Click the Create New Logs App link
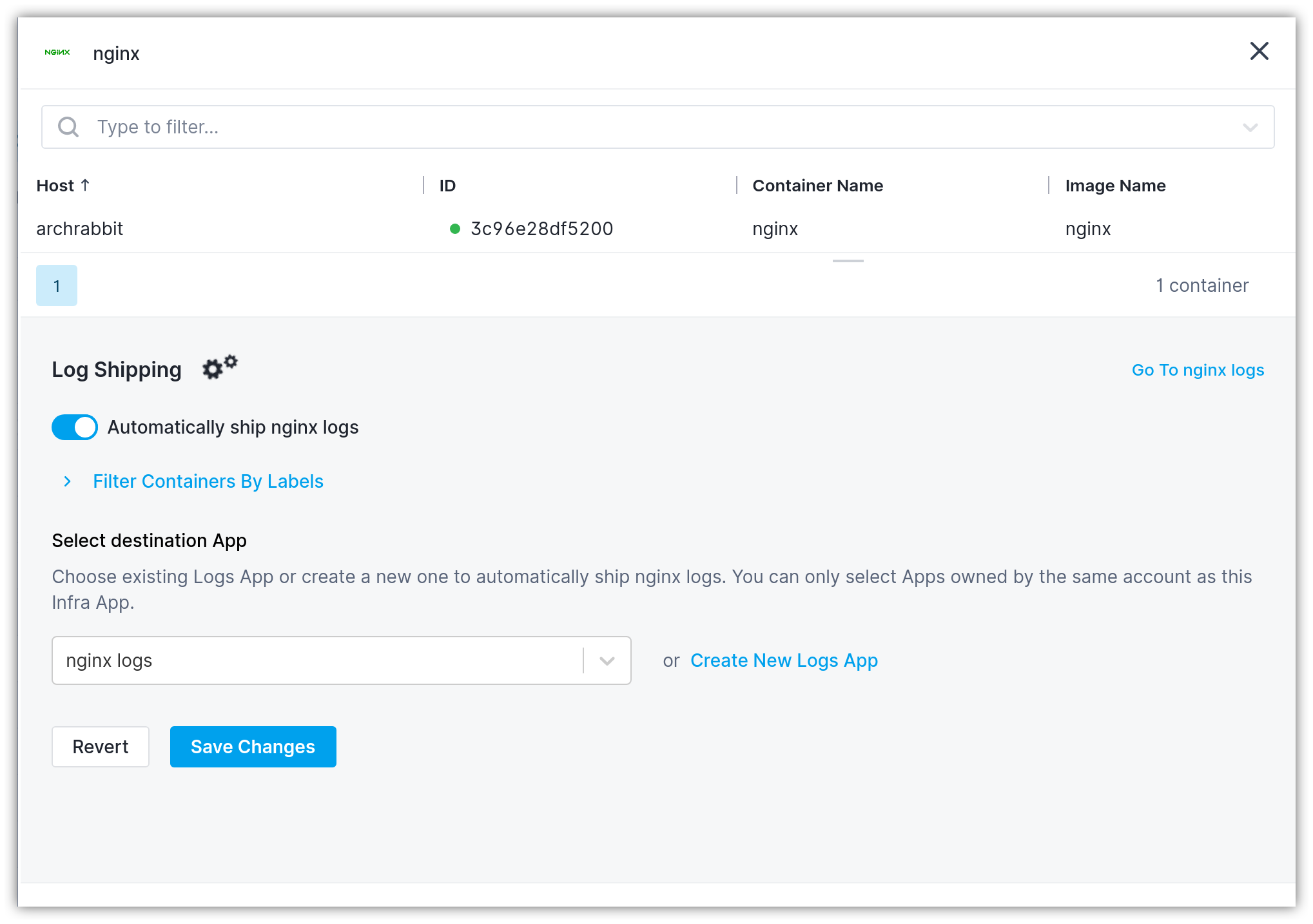This screenshot has height=924, width=1313. coord(784,659)
